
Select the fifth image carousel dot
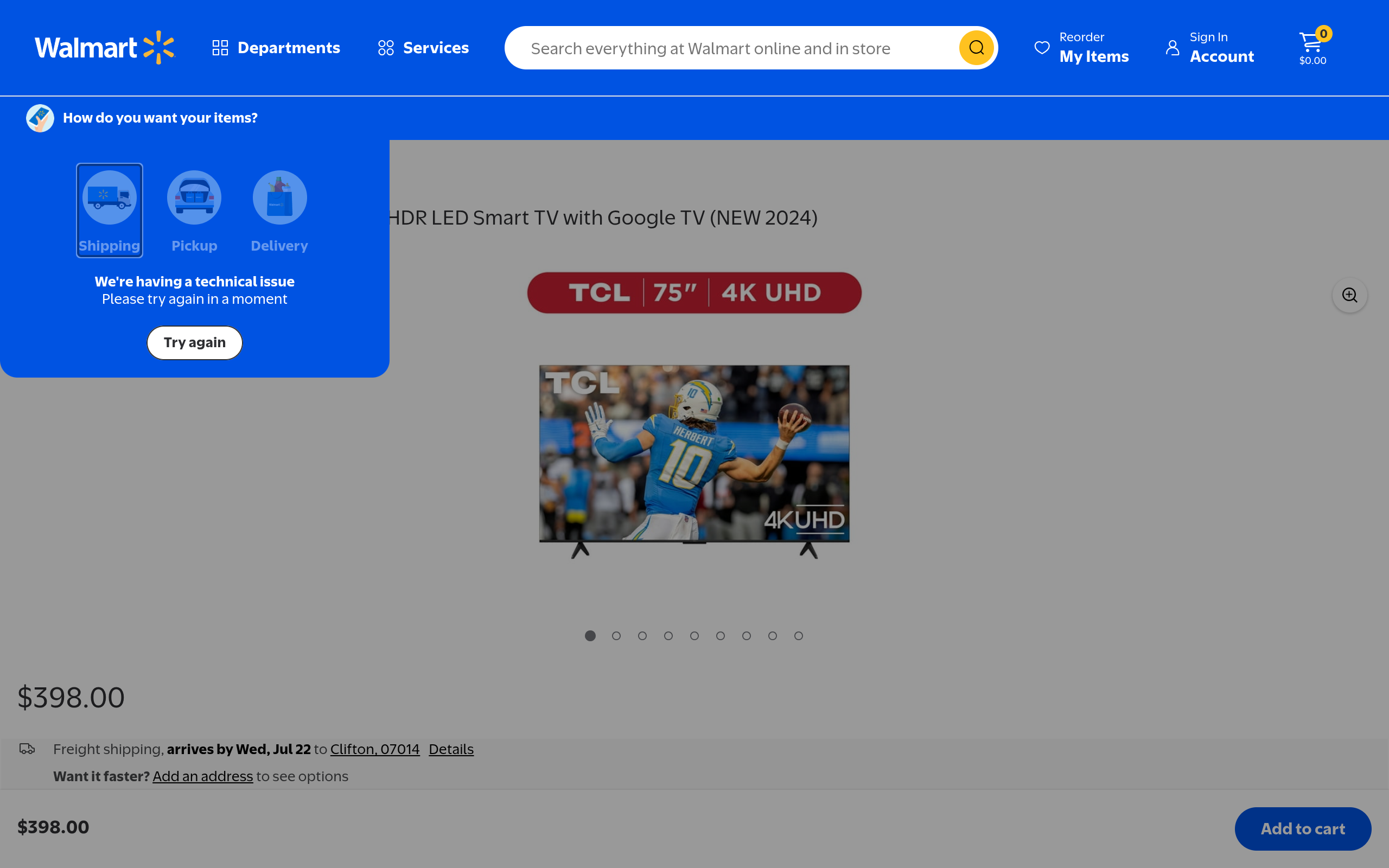point(694,635)
